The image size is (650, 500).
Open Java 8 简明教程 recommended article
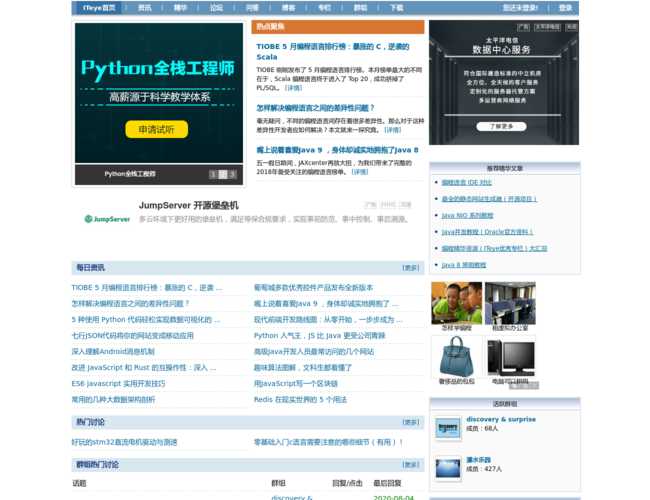463,265
